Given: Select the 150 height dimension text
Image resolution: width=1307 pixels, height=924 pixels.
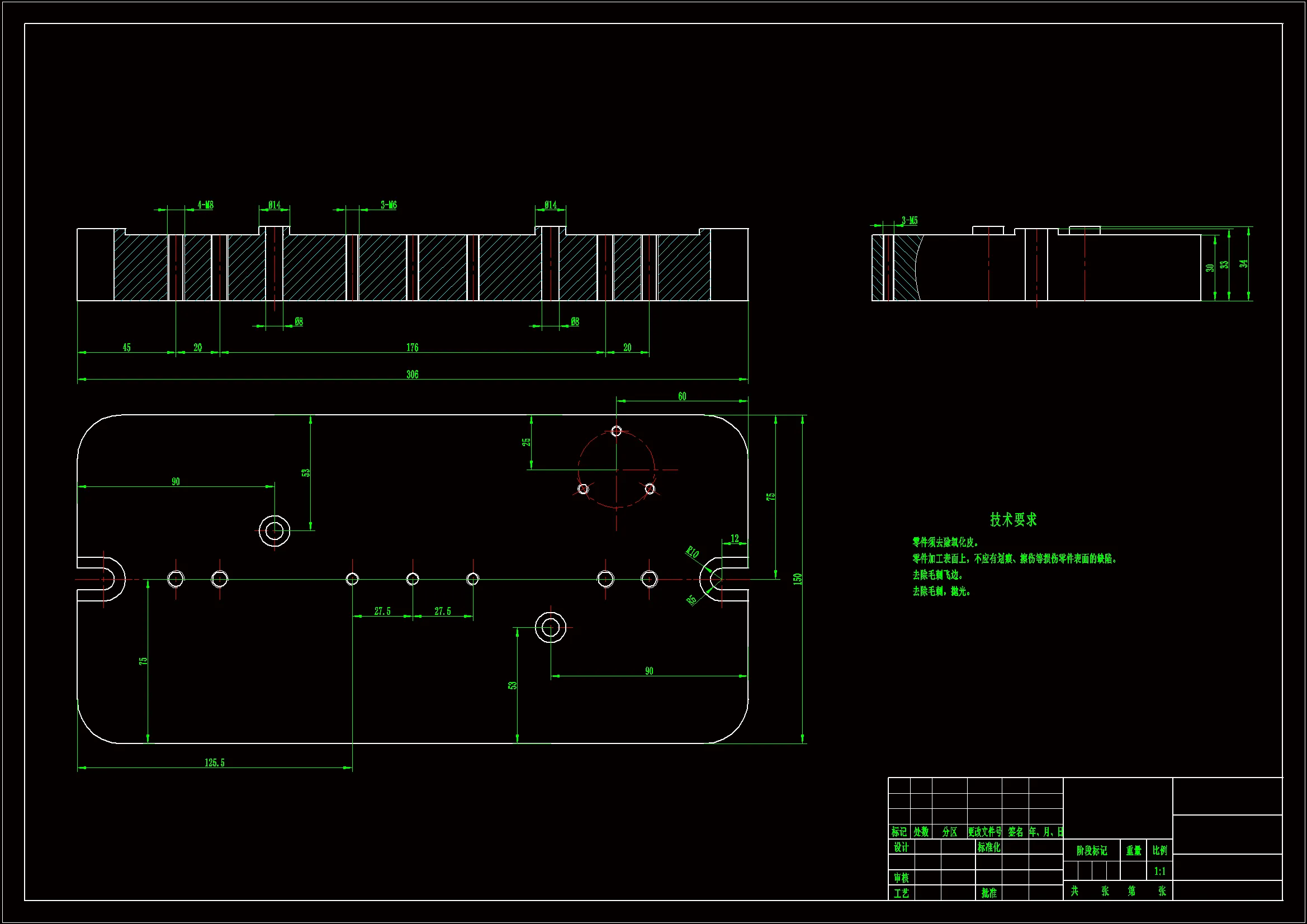Looking at the screenshot, I should 798,579.
